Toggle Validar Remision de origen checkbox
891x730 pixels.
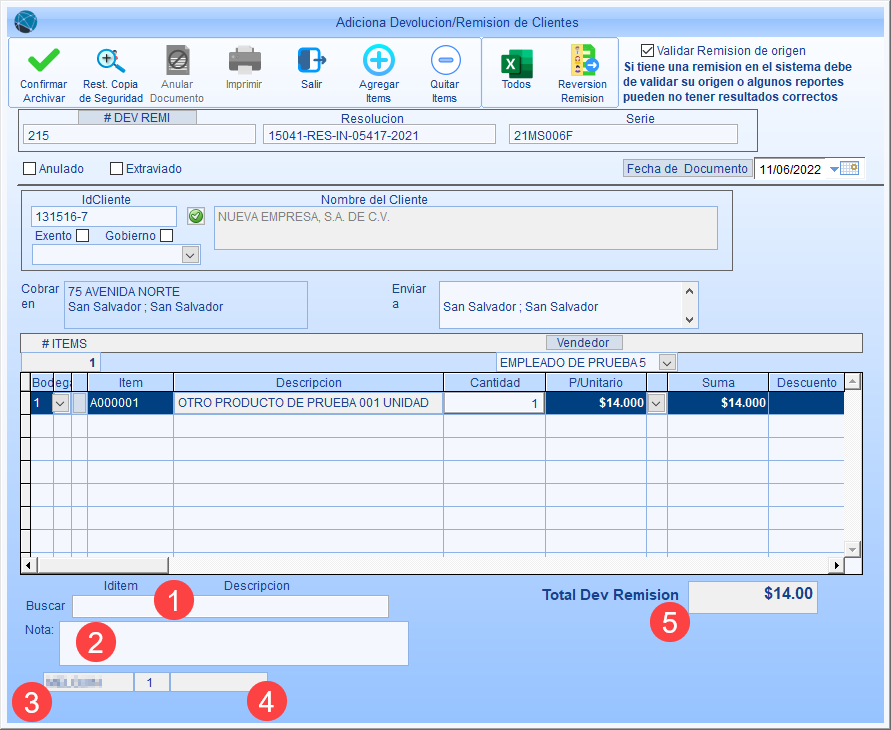pos(647,51)
